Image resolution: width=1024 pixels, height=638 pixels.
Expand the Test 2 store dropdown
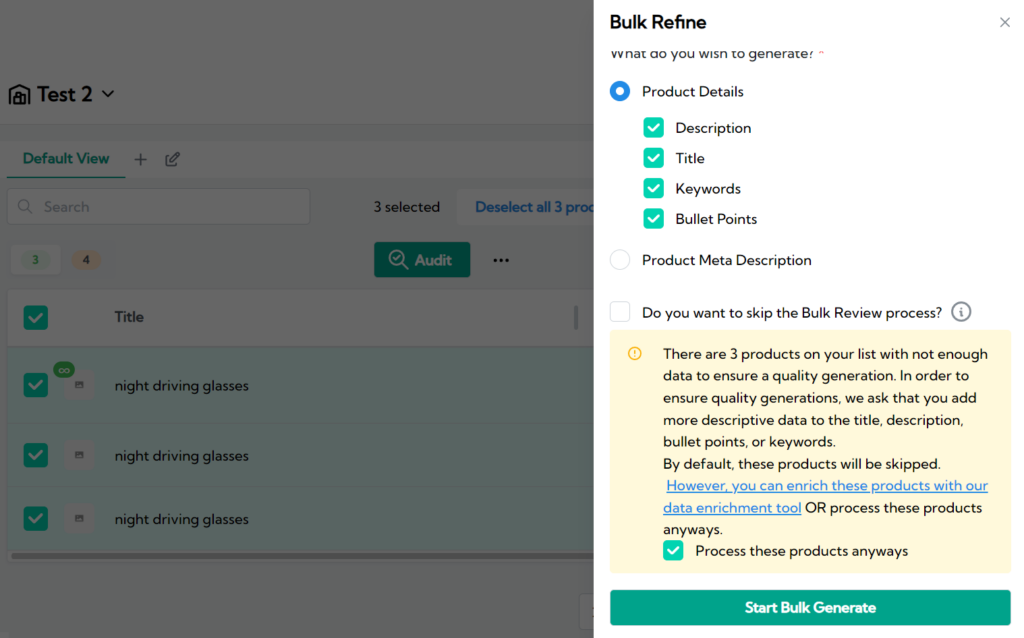[x=108, y=94]
